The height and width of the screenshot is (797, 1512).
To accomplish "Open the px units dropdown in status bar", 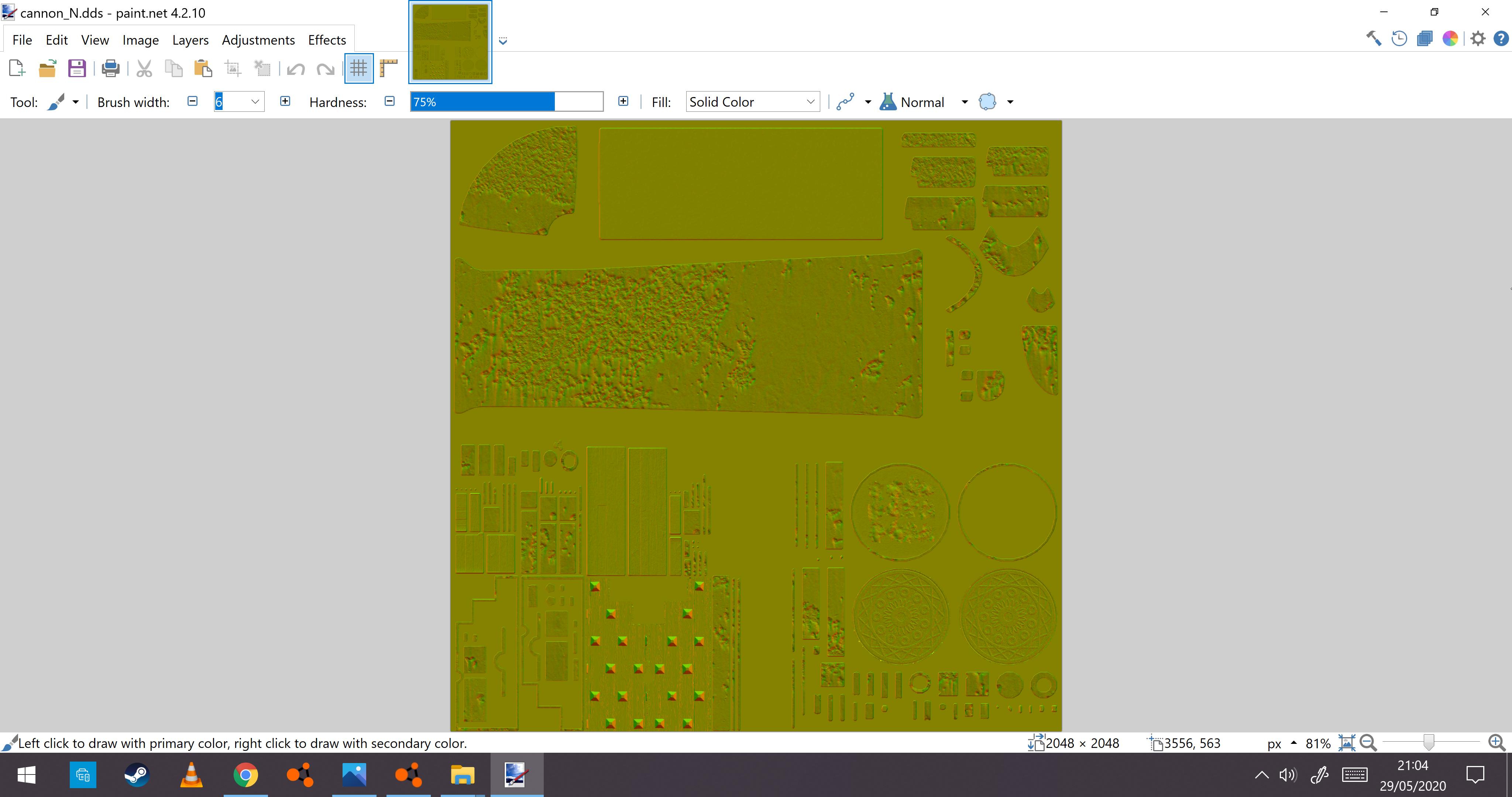I will (x=1282, y=743).
